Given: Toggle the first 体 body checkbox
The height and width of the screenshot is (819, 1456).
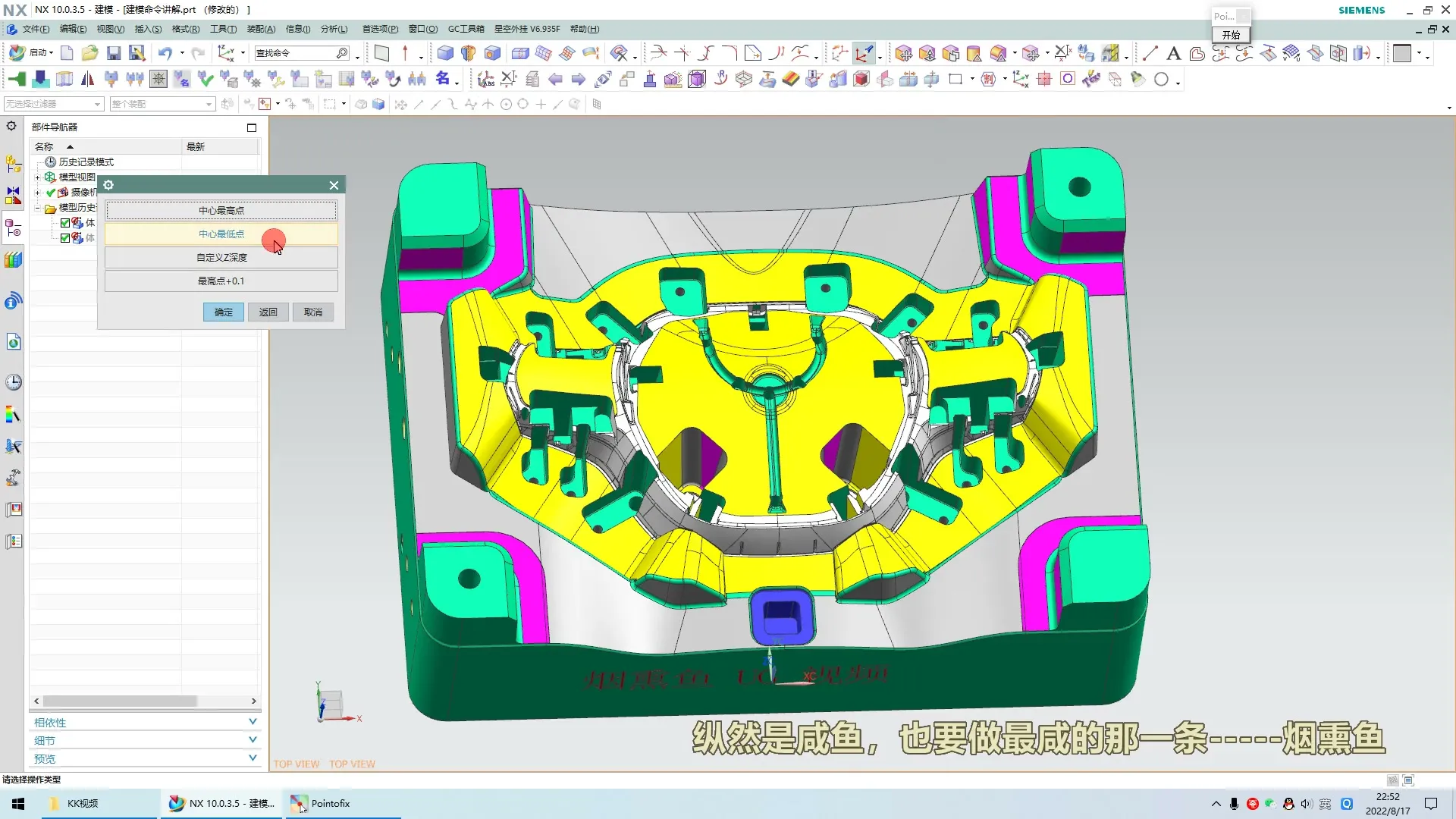Looking at the screenshot, I should coord(65,223).
